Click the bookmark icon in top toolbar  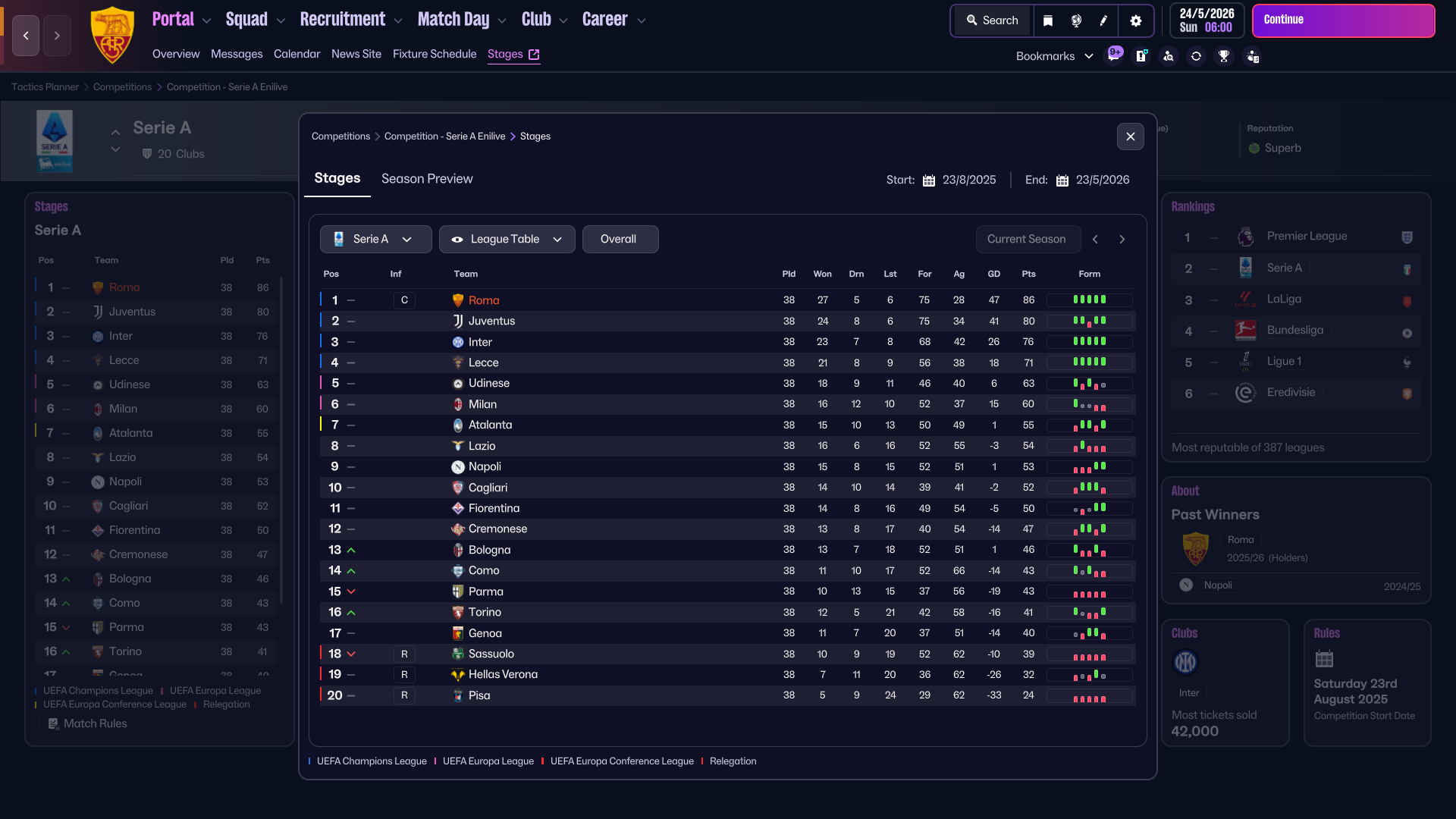click(1048, 20)
